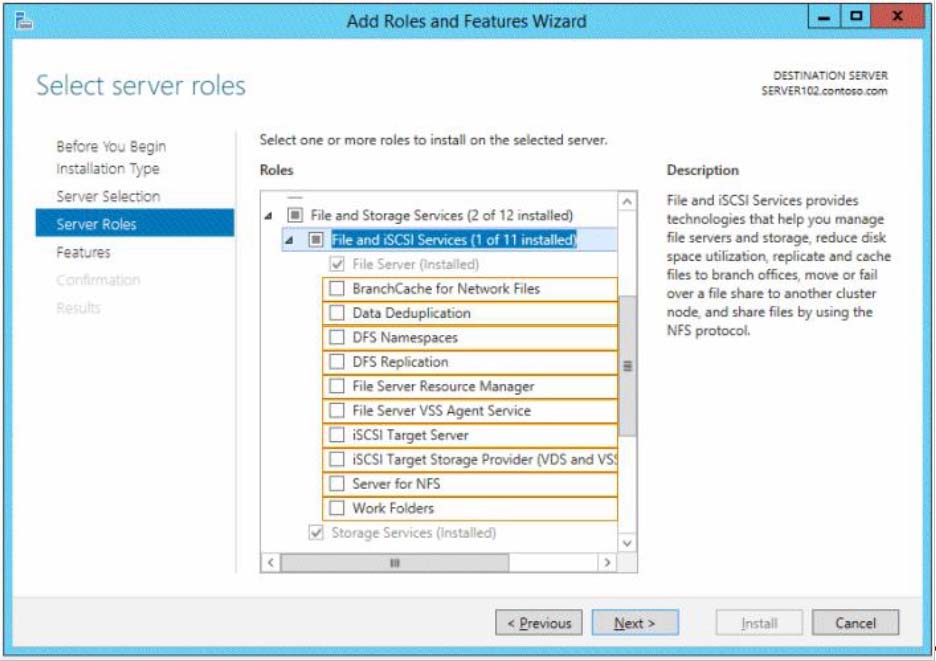Open the Server Selection step
Screen dimensions: 936x661
(108, 196)
